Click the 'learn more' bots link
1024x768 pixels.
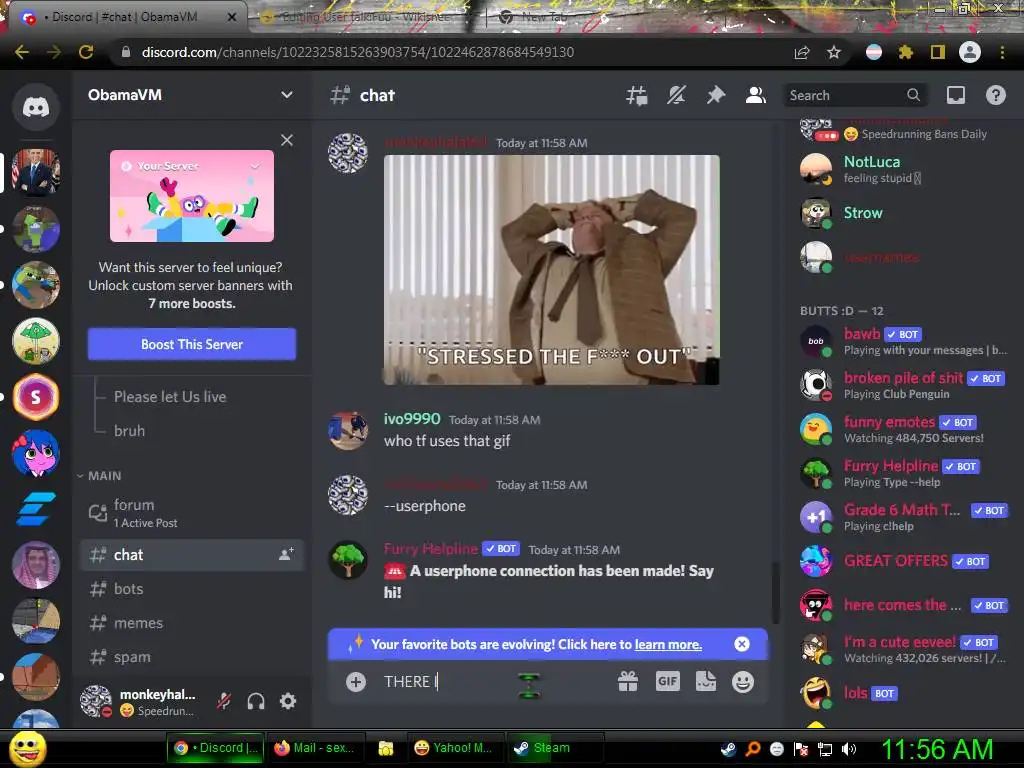(668, 645)
